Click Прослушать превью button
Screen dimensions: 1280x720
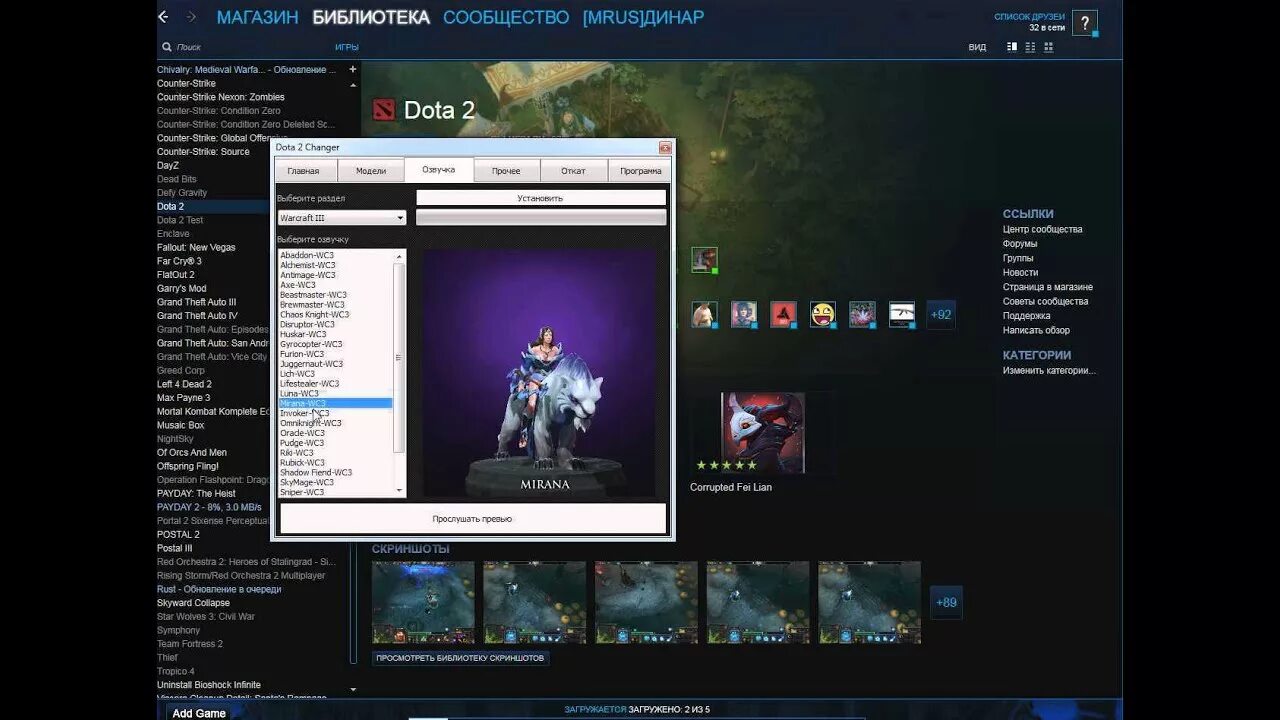pos(472,519)
